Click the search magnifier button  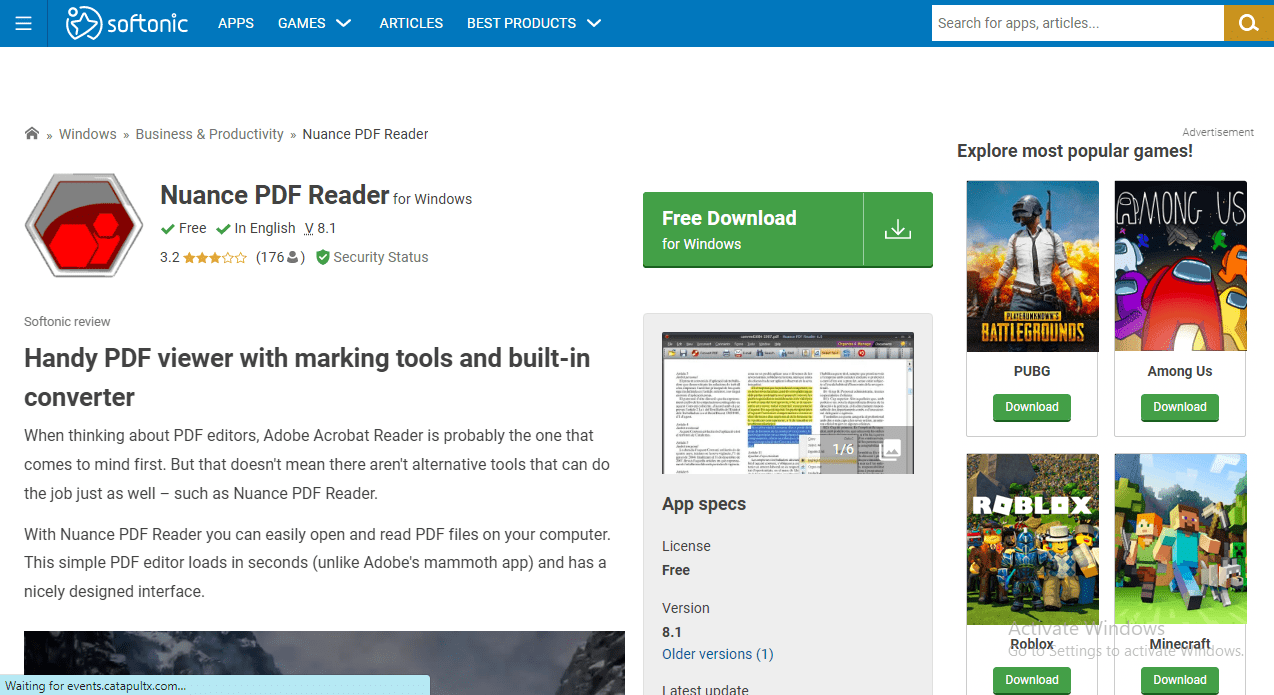click(x=1248, y=23)
